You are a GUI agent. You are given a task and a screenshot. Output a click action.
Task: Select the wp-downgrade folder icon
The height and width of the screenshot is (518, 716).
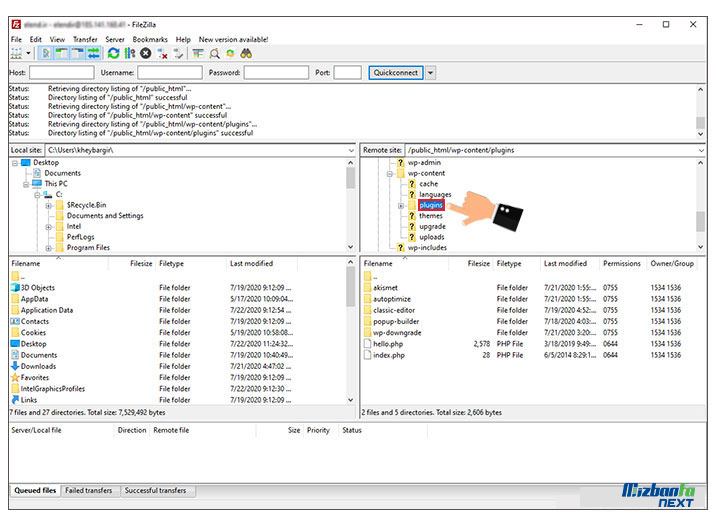click(368, 333)
